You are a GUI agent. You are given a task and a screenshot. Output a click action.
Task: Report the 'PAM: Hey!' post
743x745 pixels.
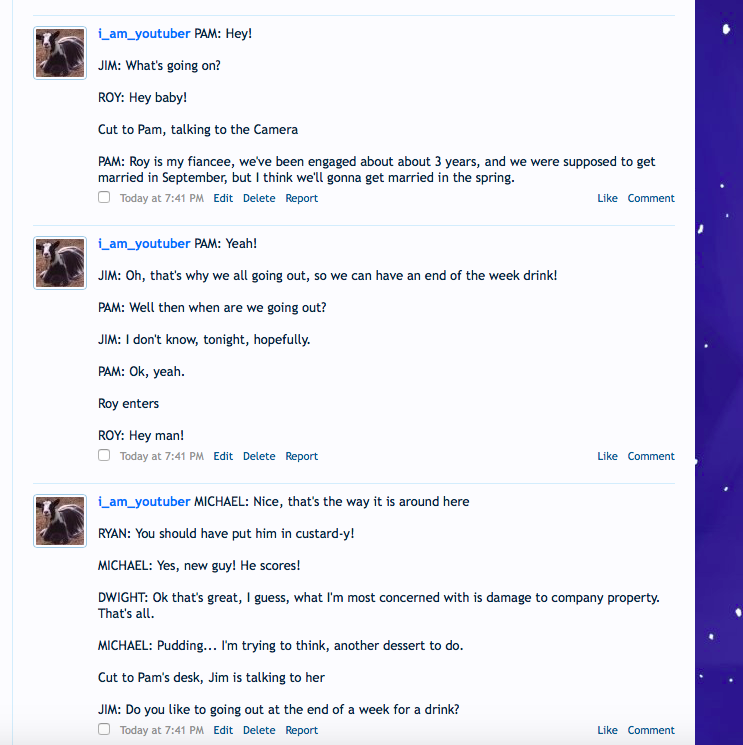(301, 198)
